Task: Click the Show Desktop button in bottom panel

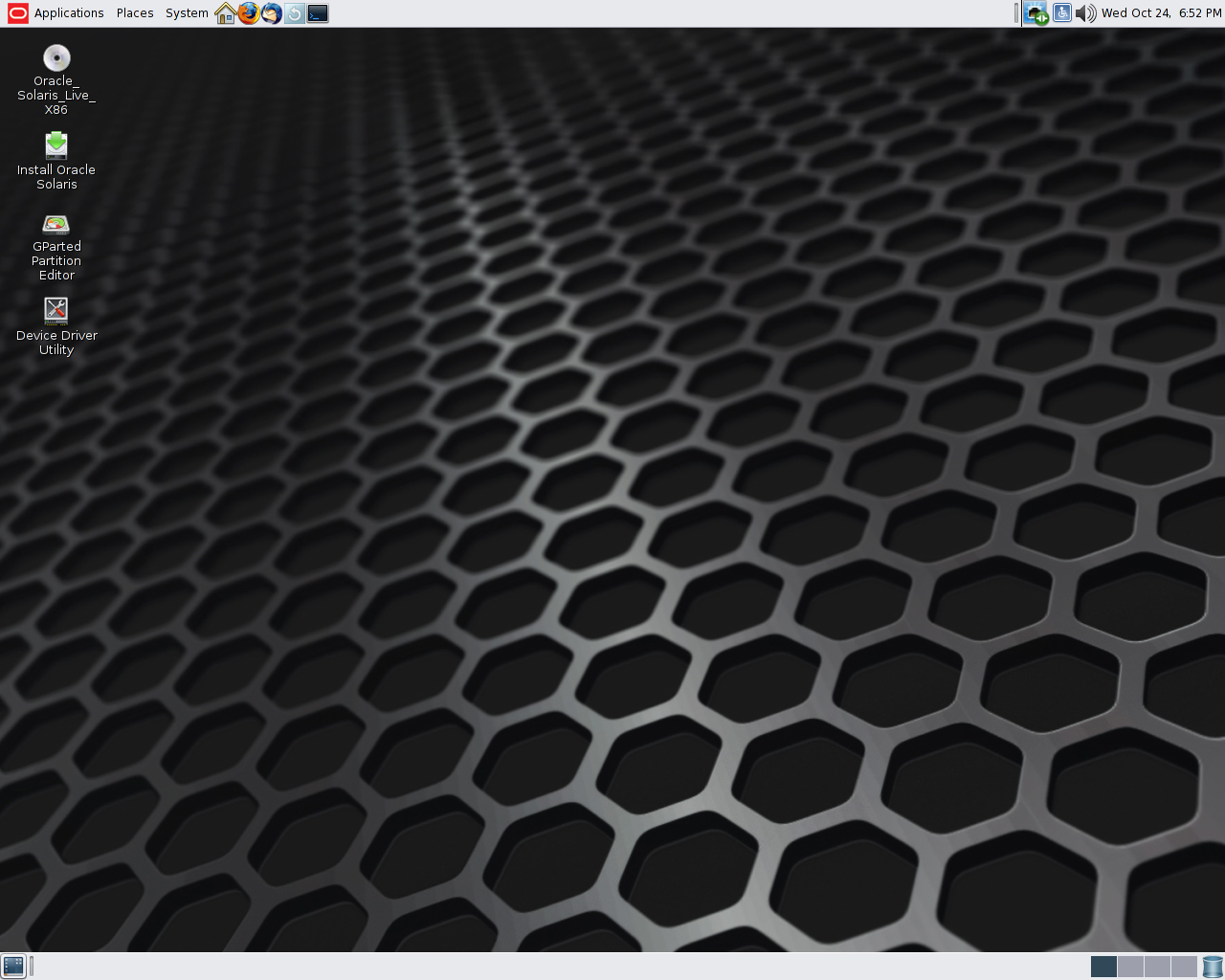Action: tap(13, 967)
